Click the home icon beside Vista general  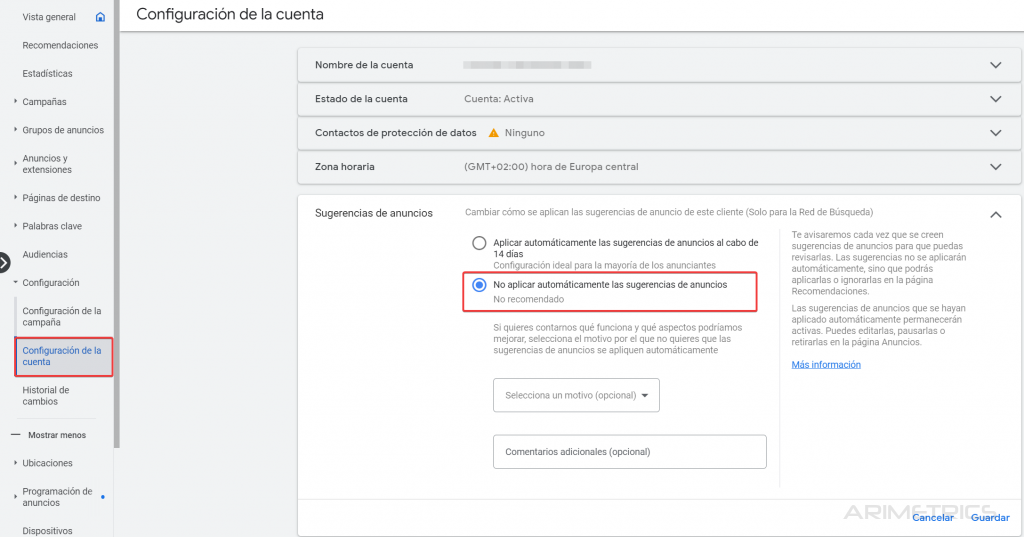tap(100, 17)
